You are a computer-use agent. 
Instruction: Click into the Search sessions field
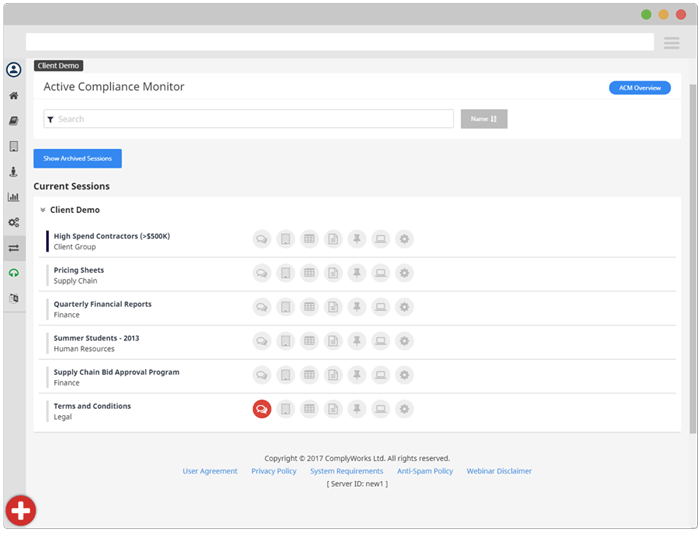[x=250, y=119]
